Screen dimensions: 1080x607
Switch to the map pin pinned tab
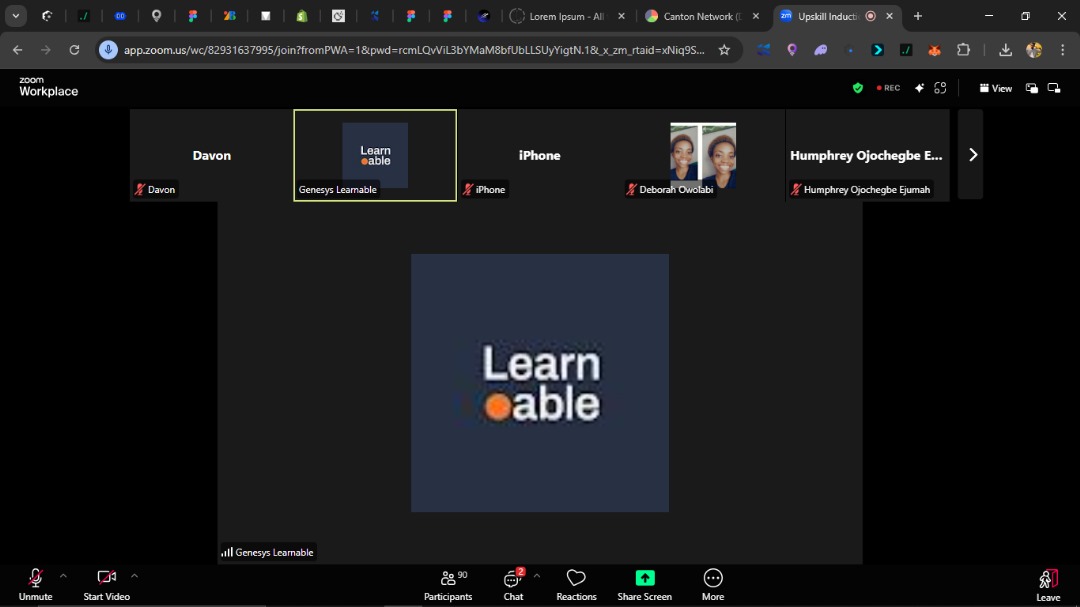pos(156,17)
